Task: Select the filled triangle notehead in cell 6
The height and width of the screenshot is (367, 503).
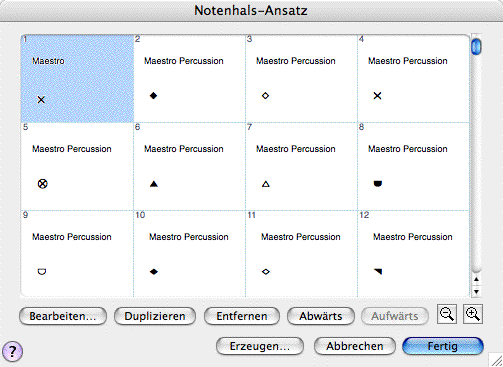Action: click(154, 184)
